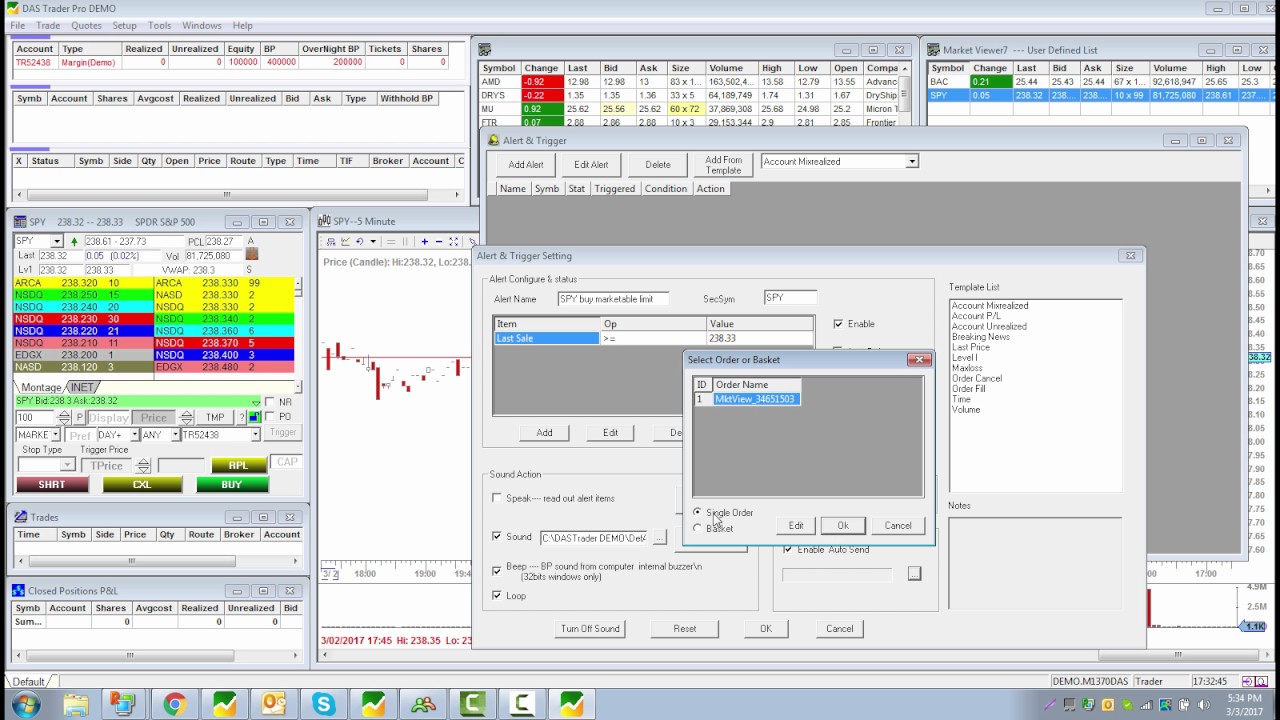The width and height of the screenshot is (1280, 720).
Task: Click Turn Off Sound button
Action: click(x=590, y=629)
